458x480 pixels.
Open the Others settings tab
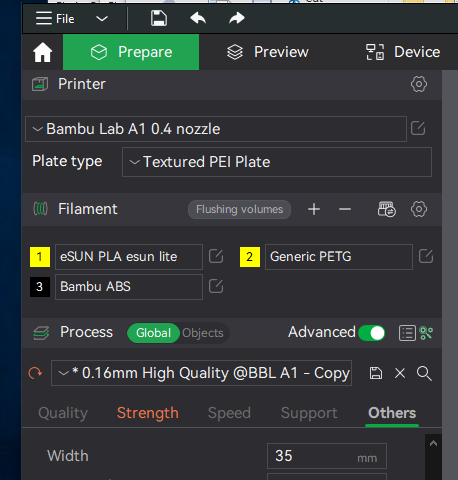(392, 413)
